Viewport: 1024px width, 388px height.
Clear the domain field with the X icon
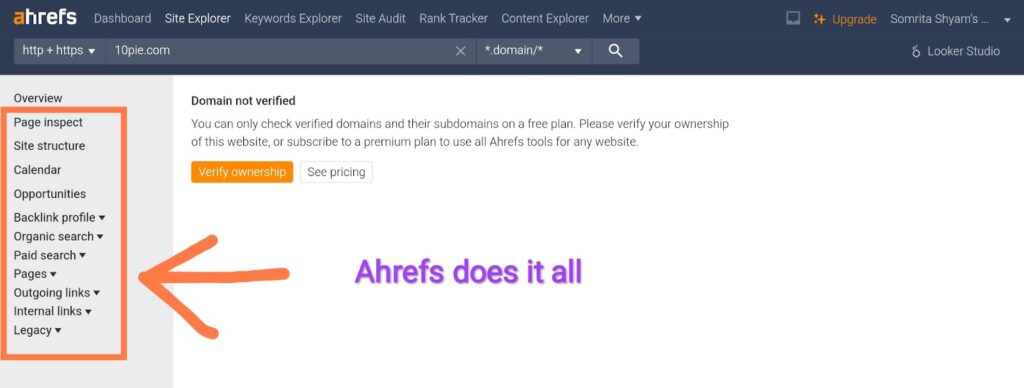[x=460, y=51]
